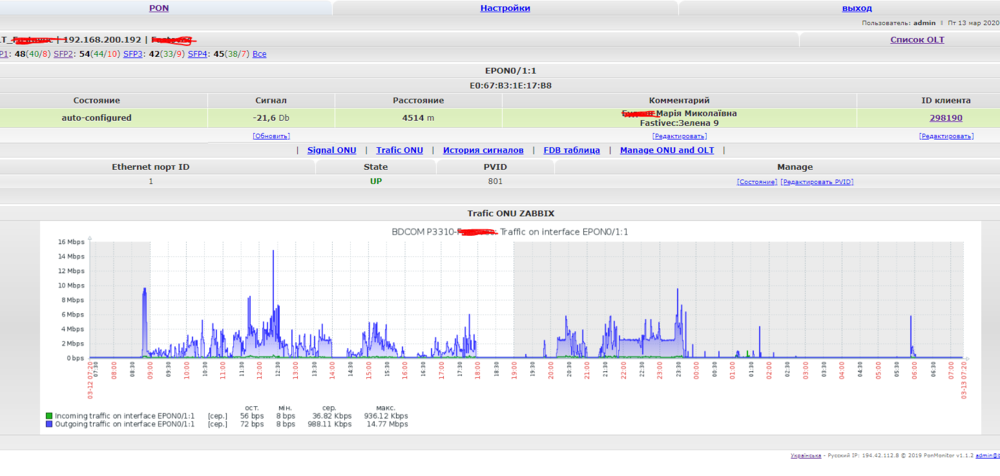Edit the comment via Редактировать
The height and width of the screenshot is (476, 1000).
[679, 135]
